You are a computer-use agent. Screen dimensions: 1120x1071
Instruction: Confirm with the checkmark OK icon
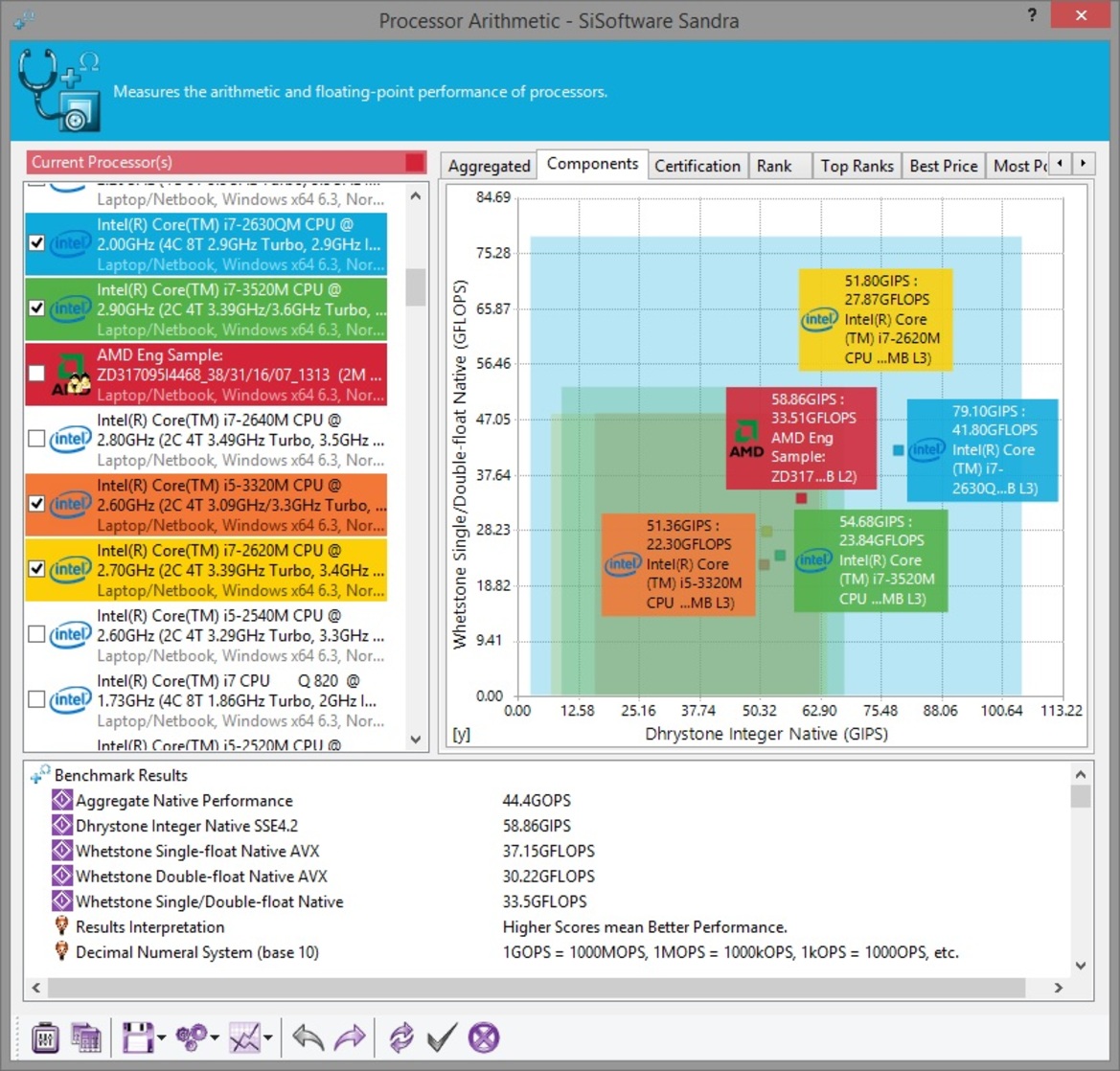442,1037
